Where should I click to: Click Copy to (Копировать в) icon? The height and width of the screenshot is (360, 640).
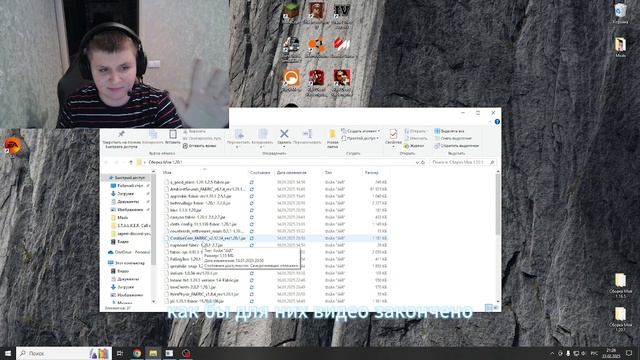pos(262,133)
